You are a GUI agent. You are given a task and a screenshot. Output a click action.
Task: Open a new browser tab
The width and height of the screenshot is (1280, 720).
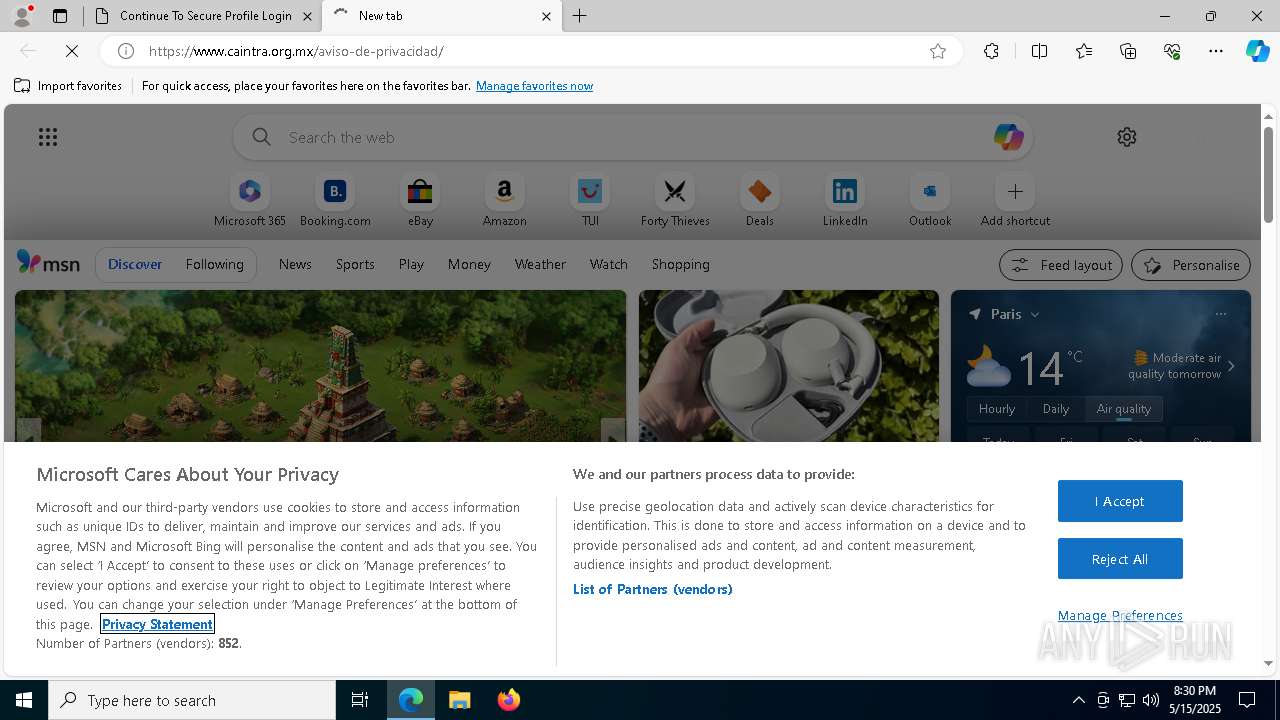(x=580, y=16)
